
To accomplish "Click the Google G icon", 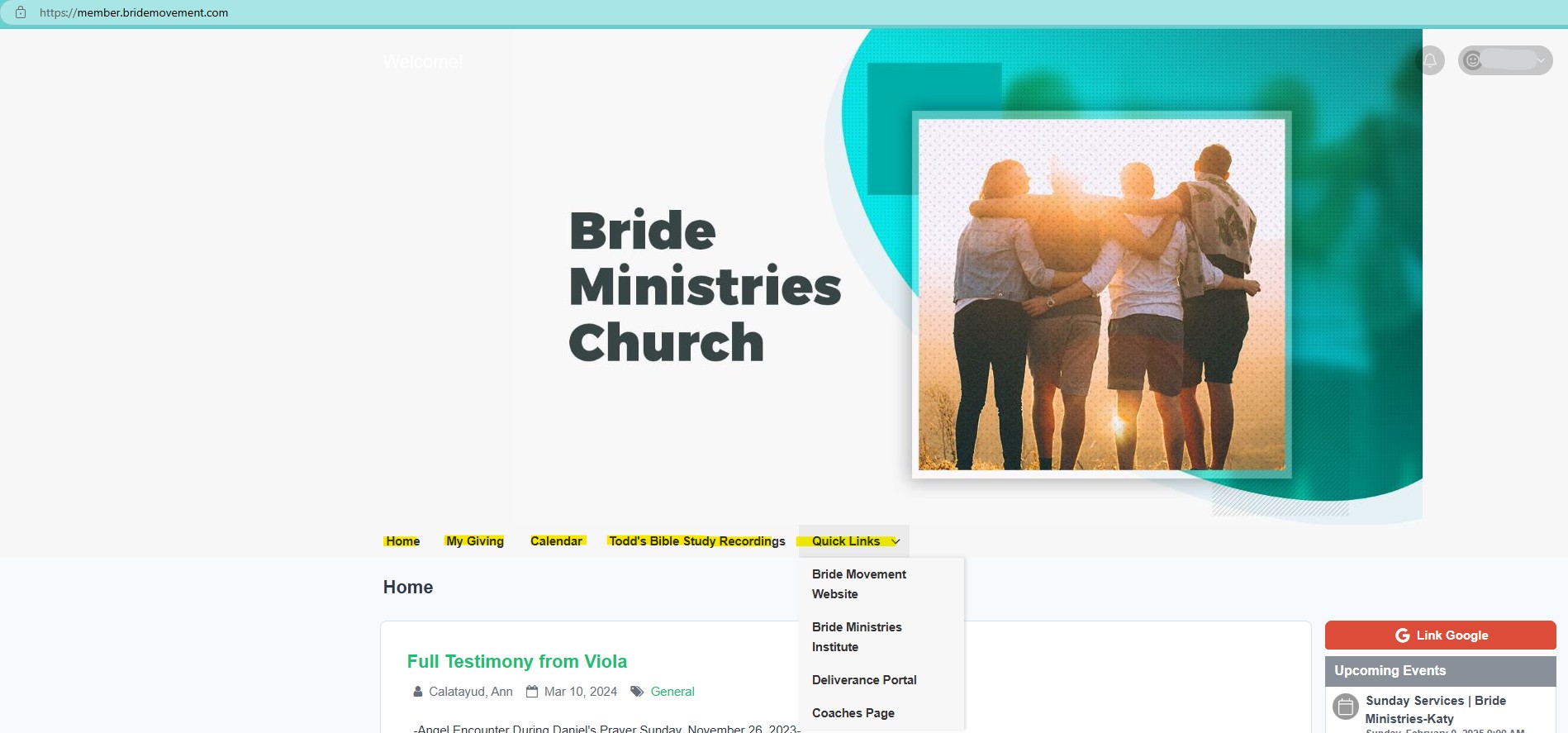I will (1402, 635).
